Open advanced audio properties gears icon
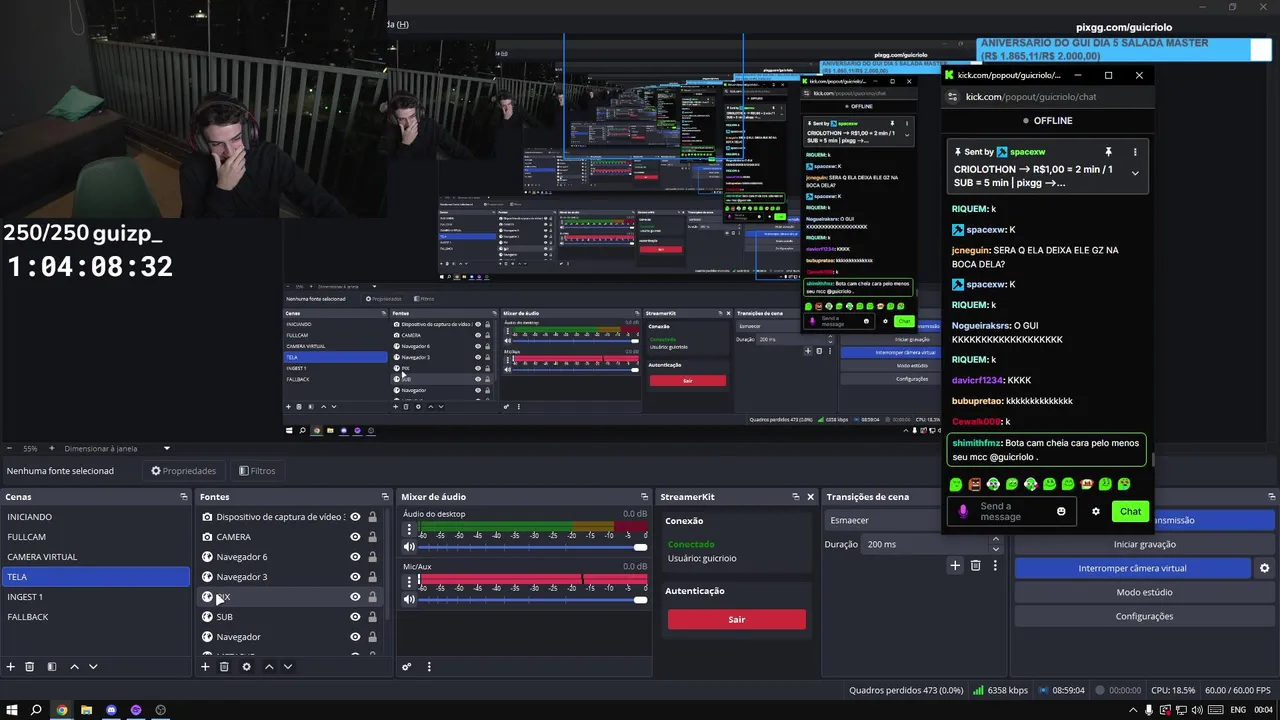This screenshot has height=720, width=1280. pos(407,667)
